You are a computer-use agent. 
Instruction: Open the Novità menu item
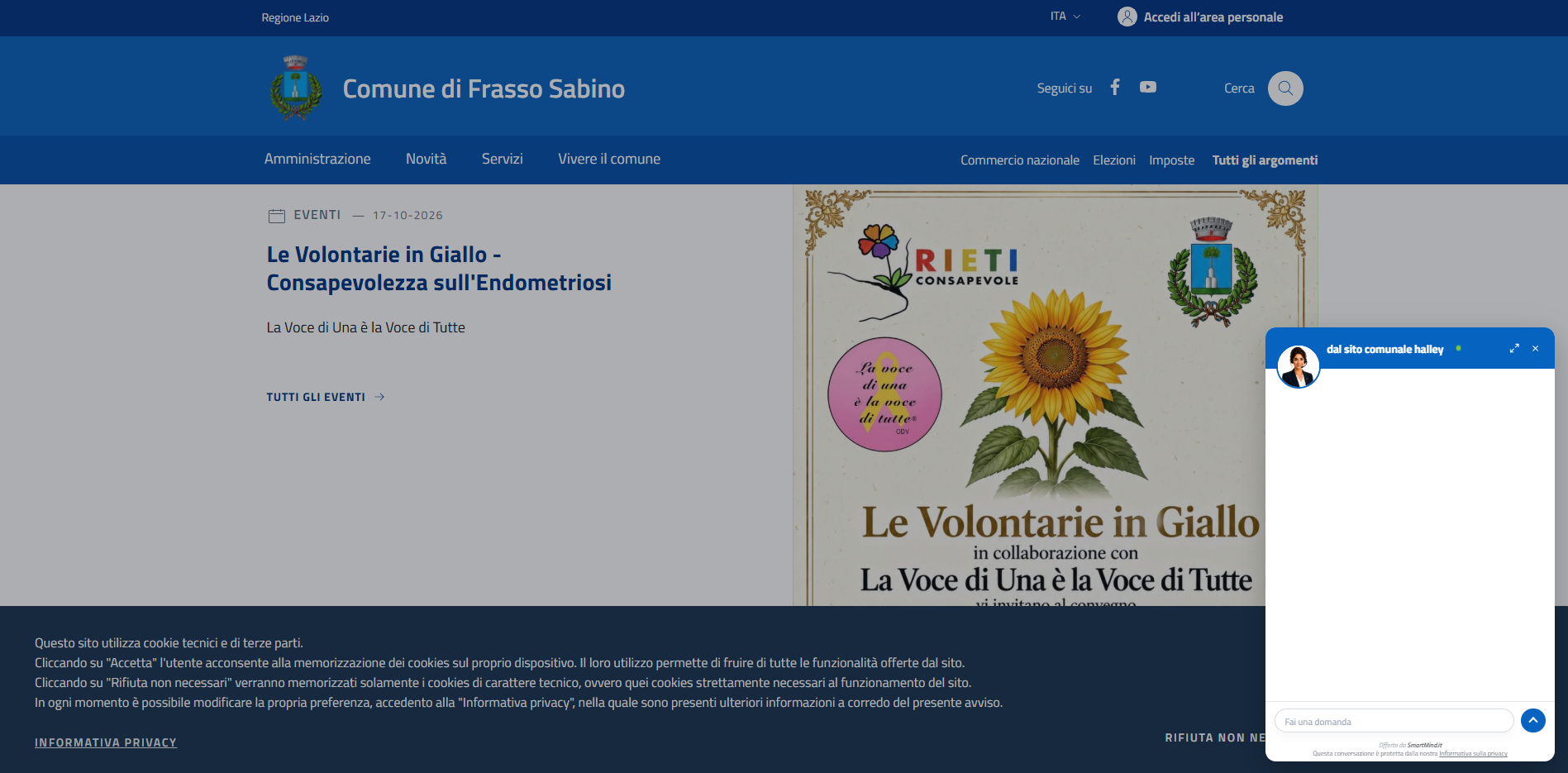426,159
